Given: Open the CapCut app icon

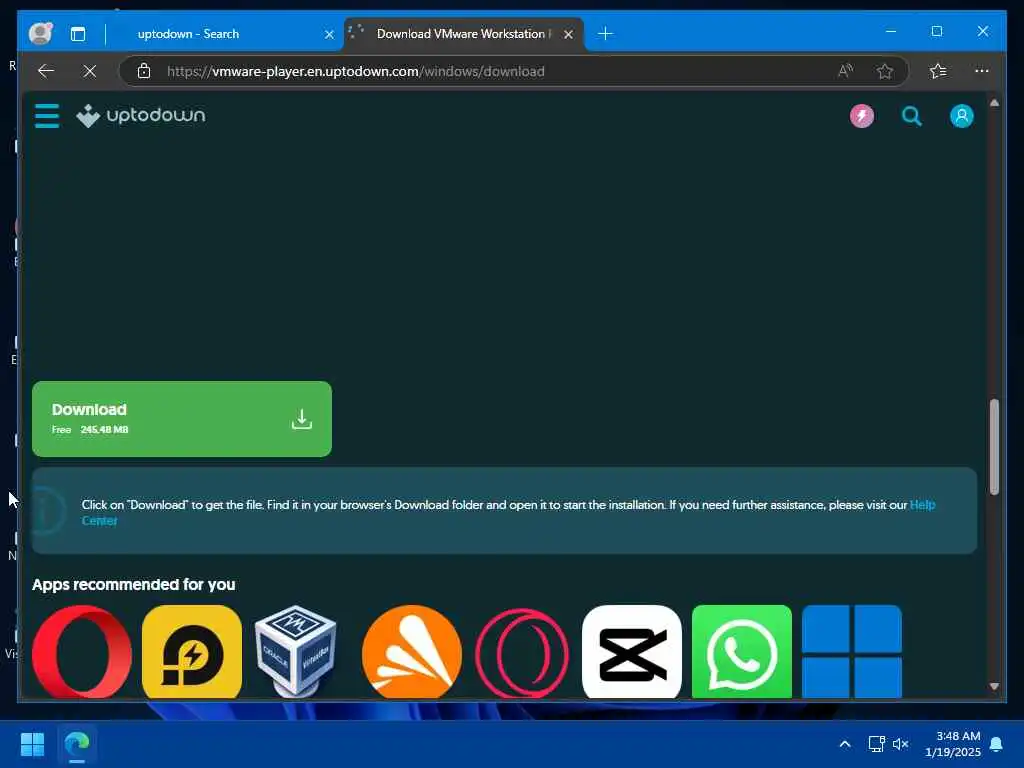Looking at the screenshot, I should (632, 652).
